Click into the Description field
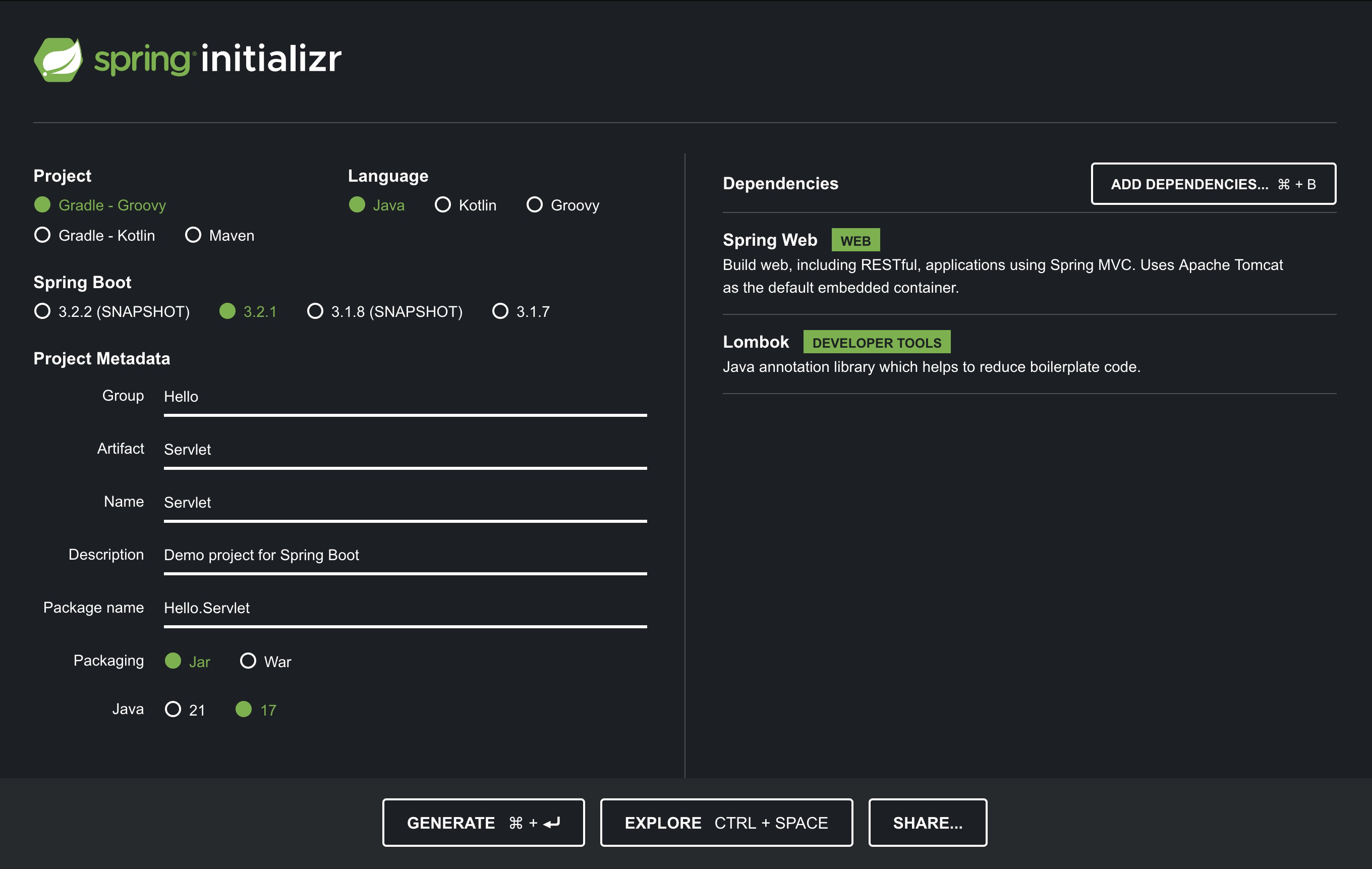The width and height of the screenshot is (1372, 869). coord(405,556)
